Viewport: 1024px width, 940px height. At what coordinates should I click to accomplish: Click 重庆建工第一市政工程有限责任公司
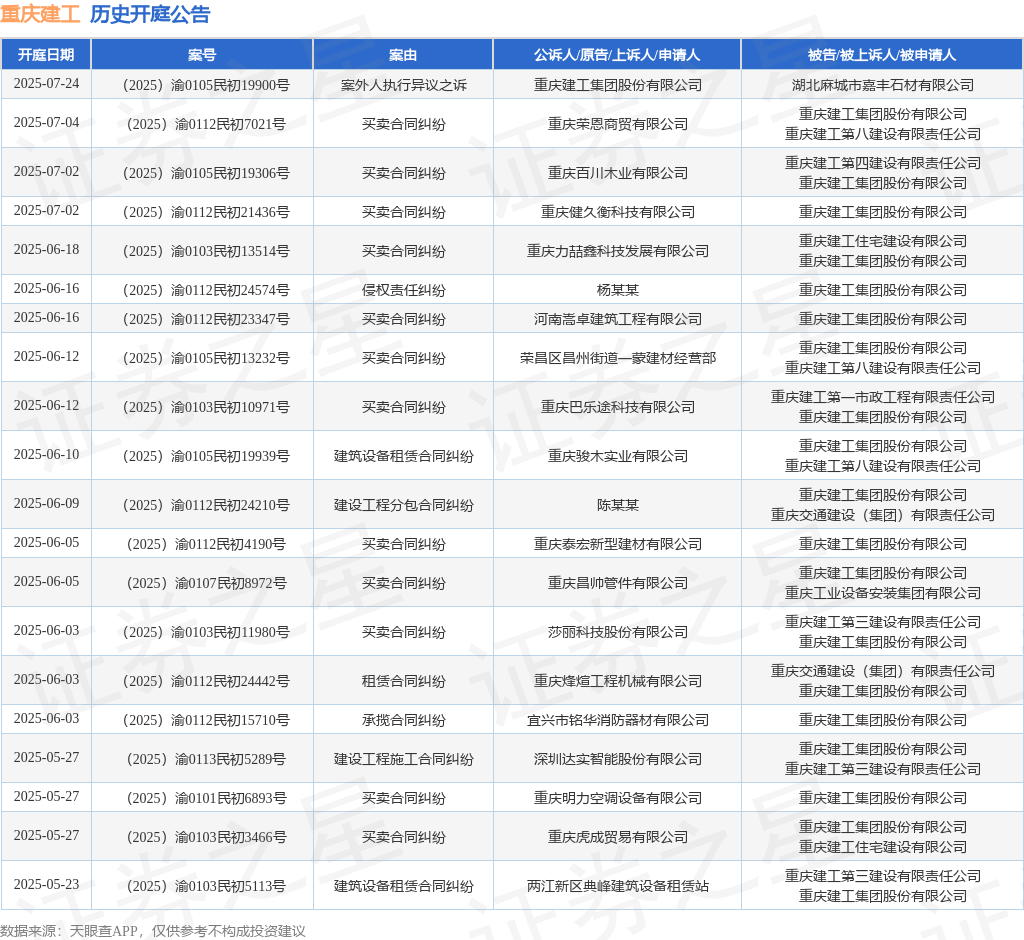(x=883, y=397)
